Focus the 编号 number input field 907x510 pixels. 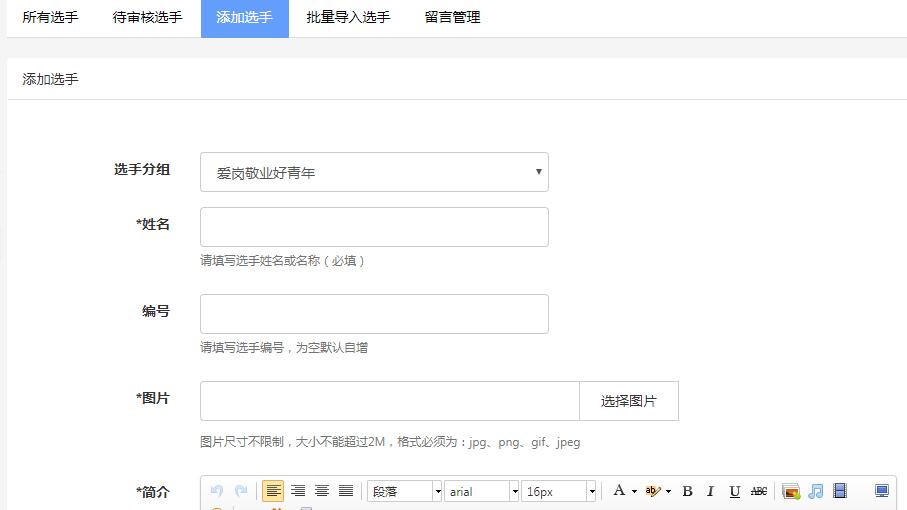pos(374,314)
